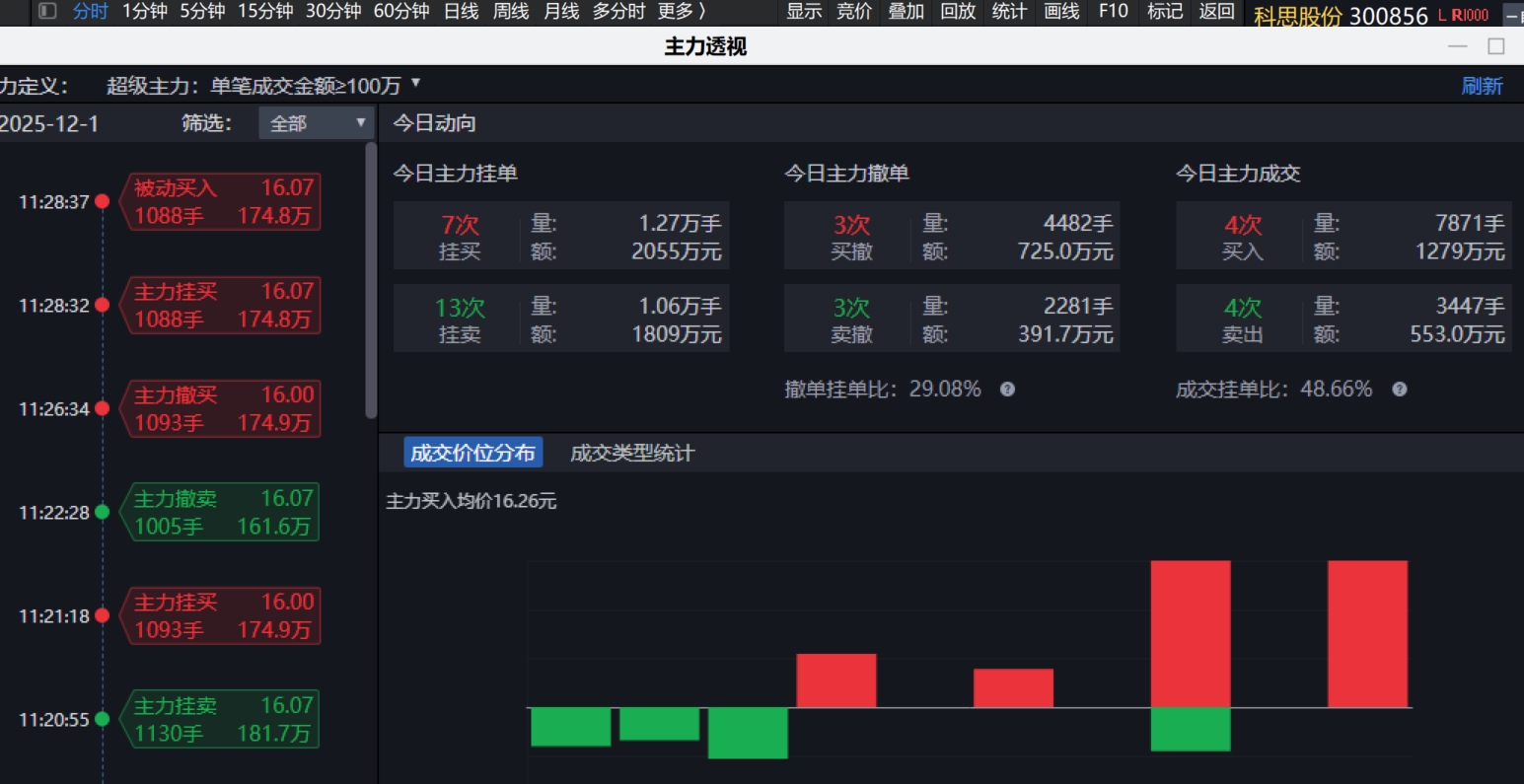
Task: Select the 成交类型统计 tab
Action: pos(632,453)
